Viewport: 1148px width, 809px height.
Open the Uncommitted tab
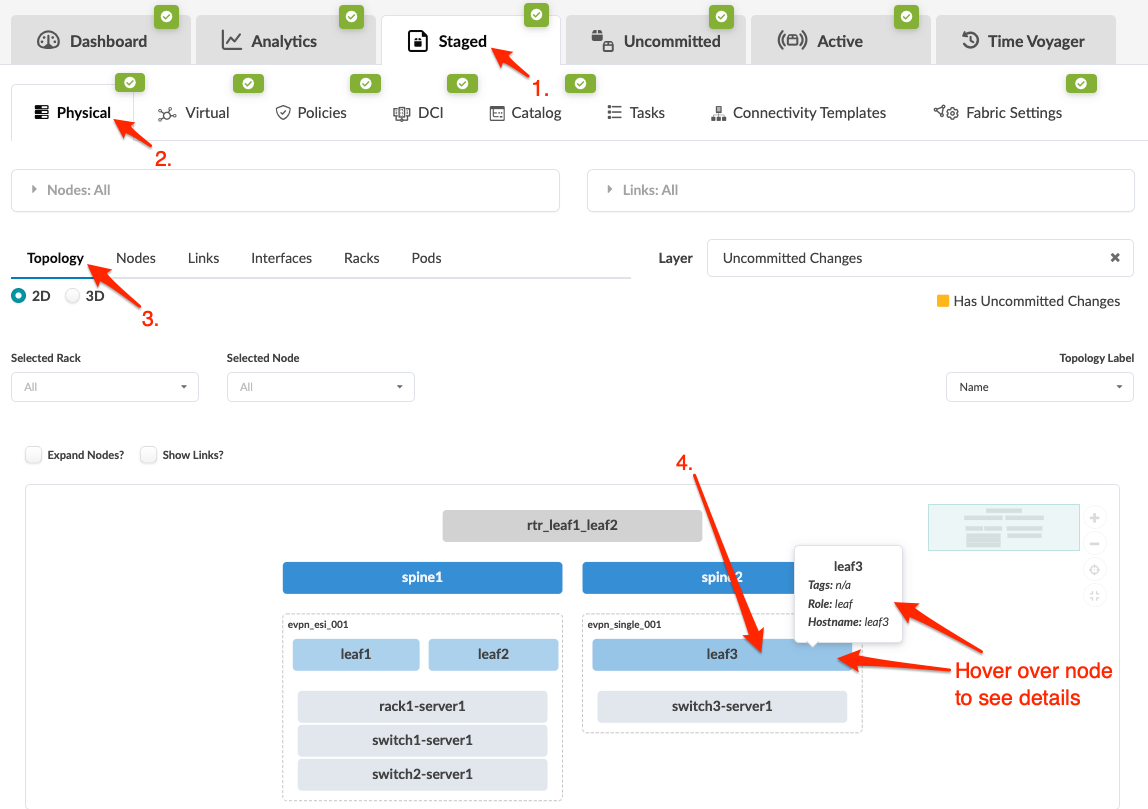coord(655,41)
